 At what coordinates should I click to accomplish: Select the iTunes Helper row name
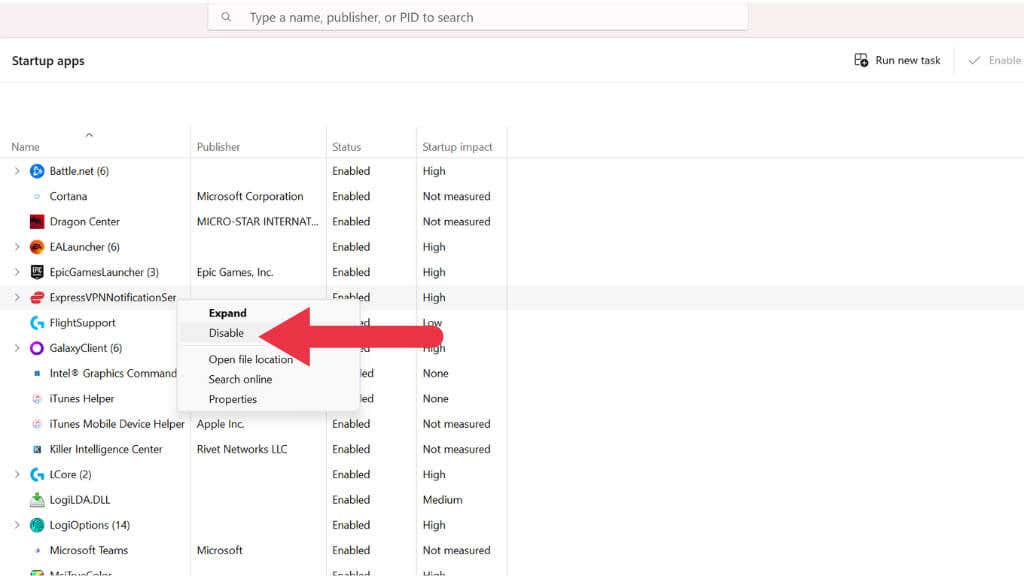click(x=82, y=399)
